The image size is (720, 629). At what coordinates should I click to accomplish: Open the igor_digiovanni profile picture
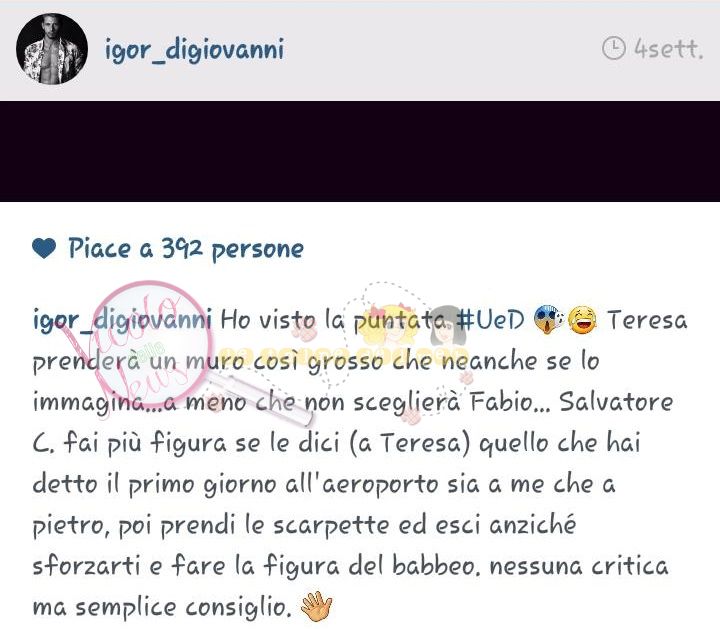pyautogui.click(x=52, y=49)
